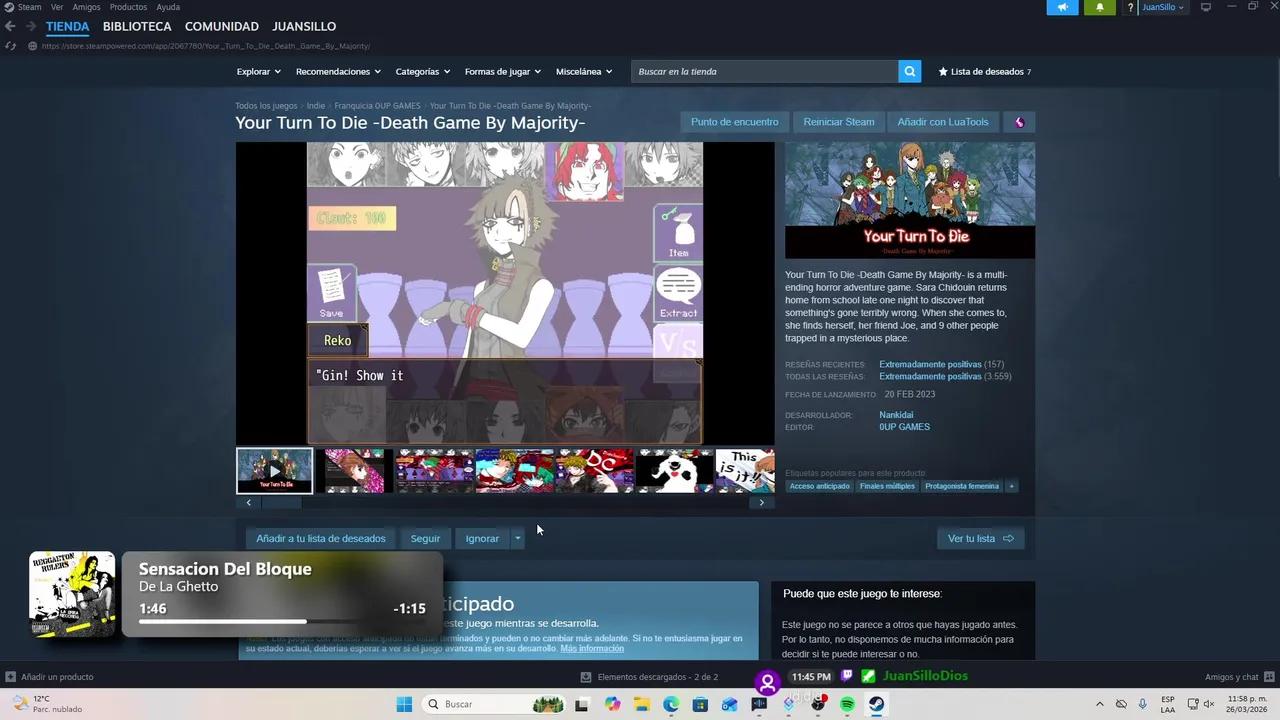Click Añadir con LuaTools button
This screenshot has height=720, width=1280.
[943, 122]
